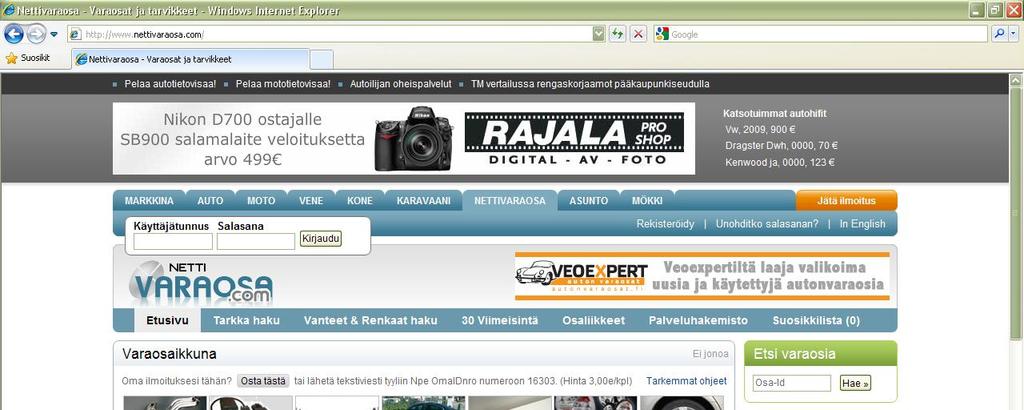Image resolution: width=1024 pixels, height=410 pixels.
Task: Switch to the VENE site tab
Action: pos(311,200)
